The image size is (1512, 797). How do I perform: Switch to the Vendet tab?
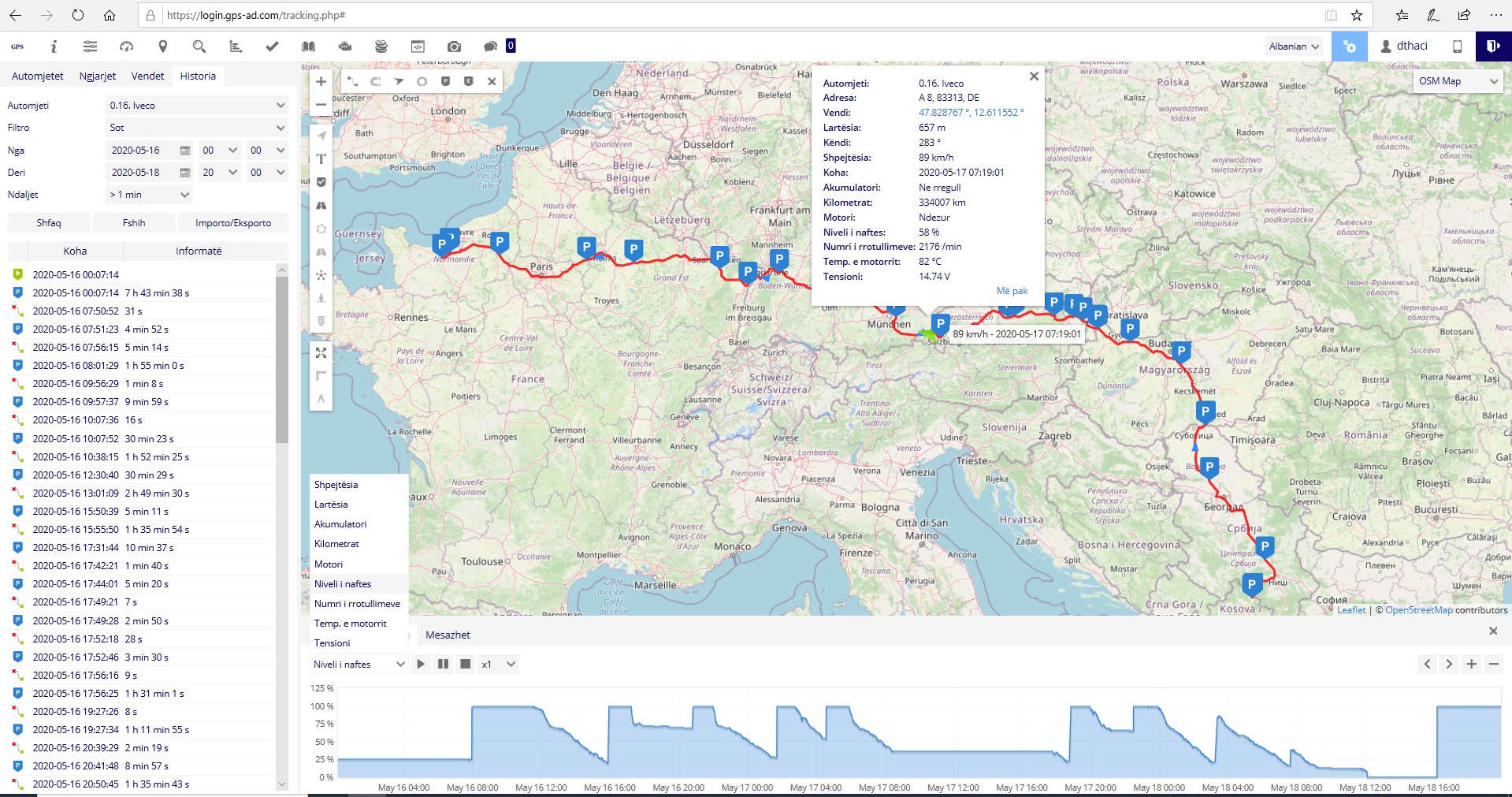148,76
